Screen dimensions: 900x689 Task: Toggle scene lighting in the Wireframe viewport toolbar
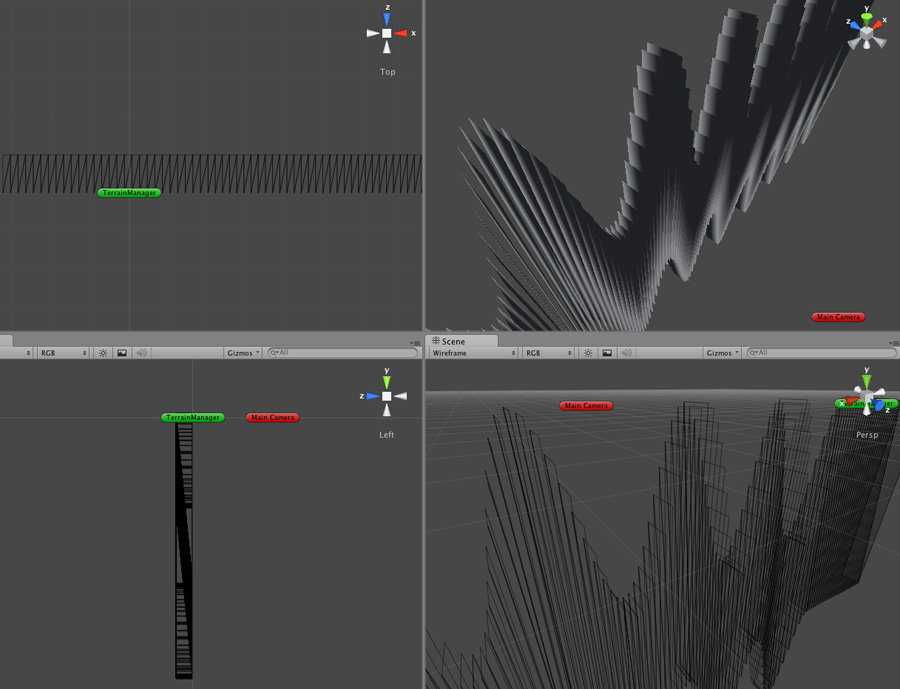click(x=587, y=352)
